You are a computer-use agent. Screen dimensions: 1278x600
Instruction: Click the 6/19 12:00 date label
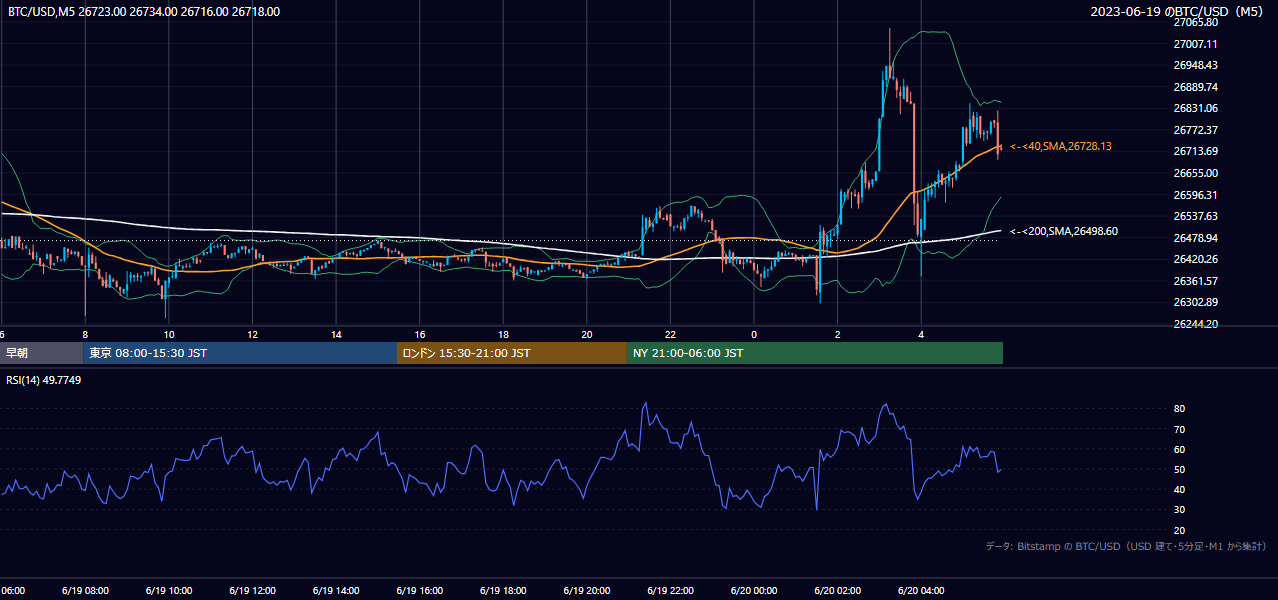252,590
